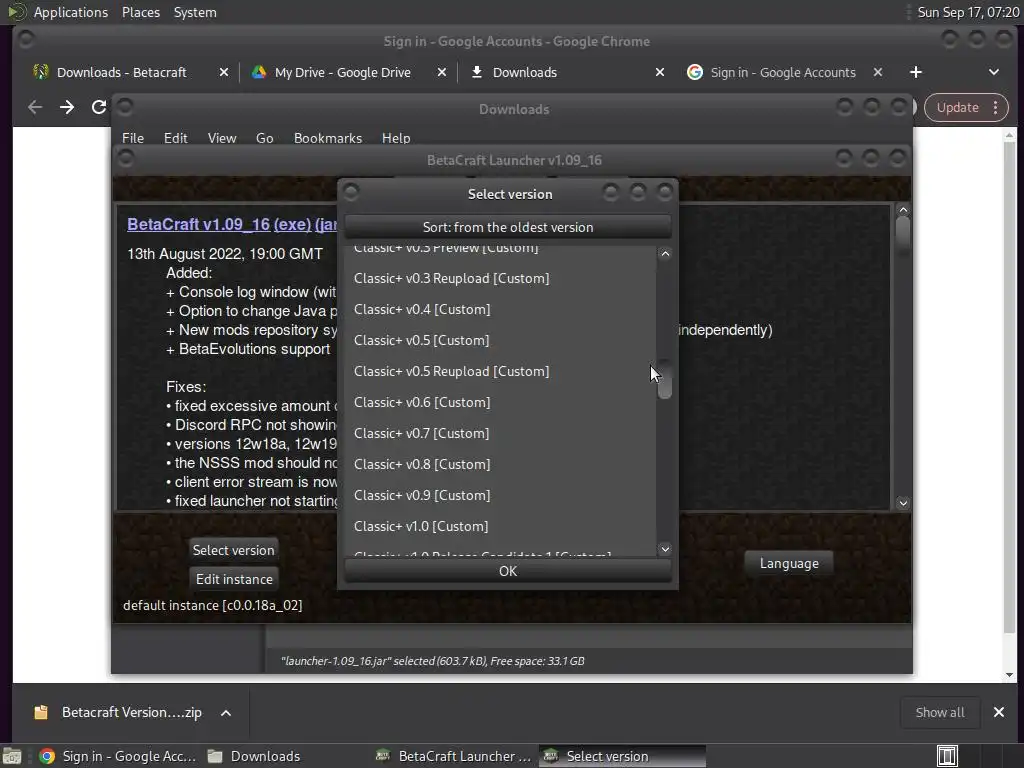
Task: Click clock showing Sun Sep 17, 07:20
Action: (x=968, y=12)
